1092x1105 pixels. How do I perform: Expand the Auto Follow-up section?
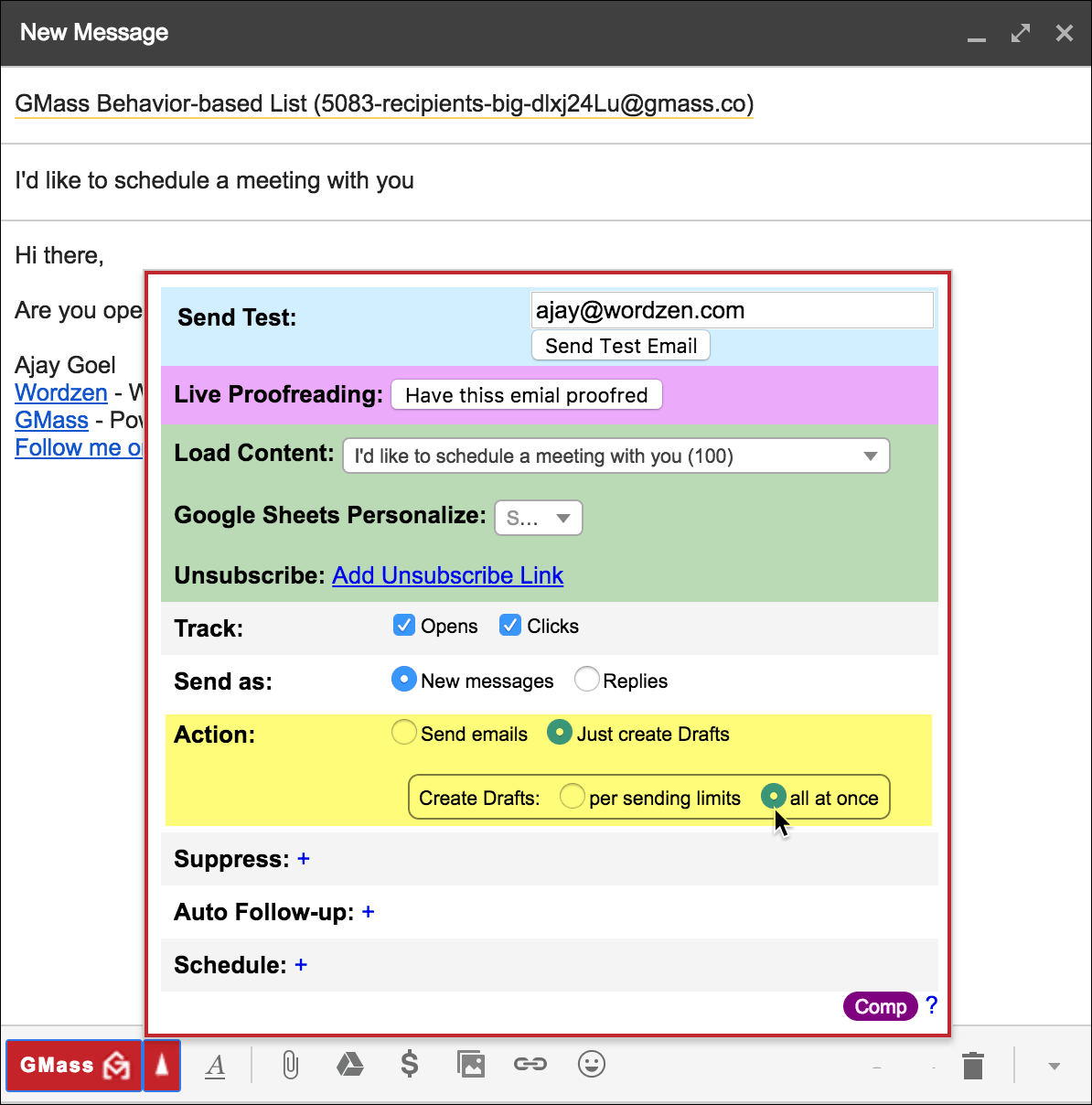tap(369, 912)
